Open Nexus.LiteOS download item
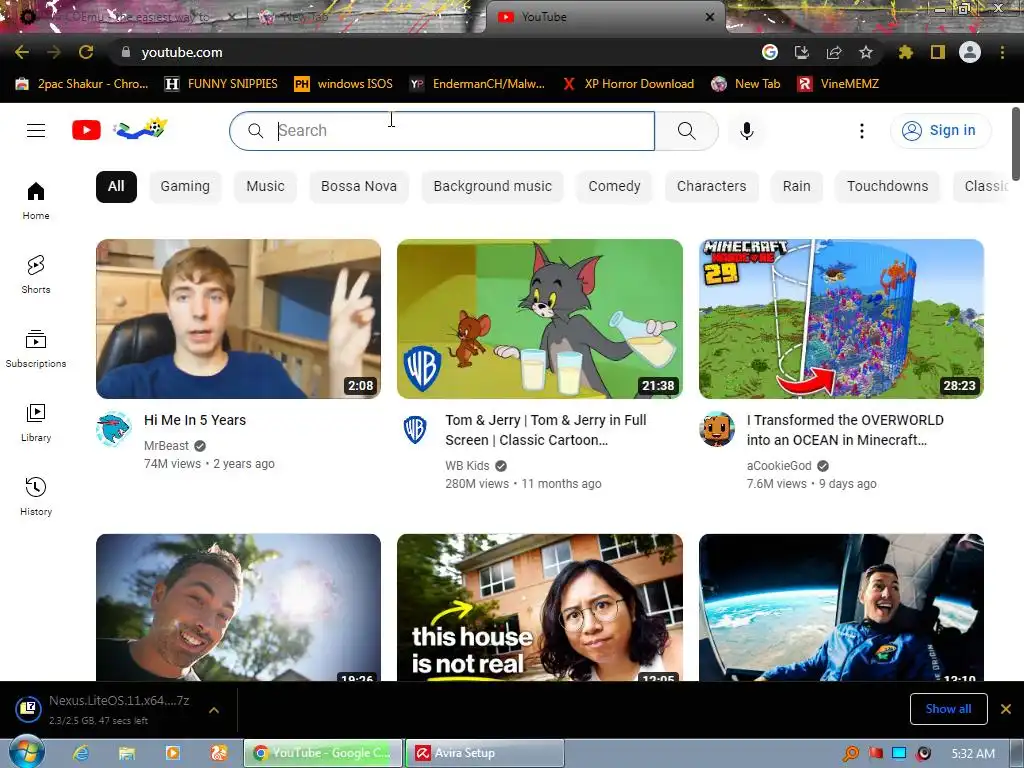 point(104,709)
